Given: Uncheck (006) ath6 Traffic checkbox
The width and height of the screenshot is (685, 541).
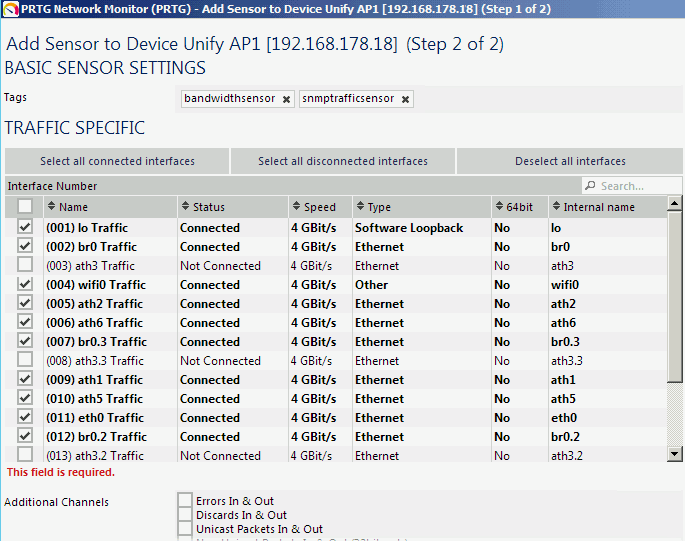Looking at the screenshot, I should [x=25, y=322].
